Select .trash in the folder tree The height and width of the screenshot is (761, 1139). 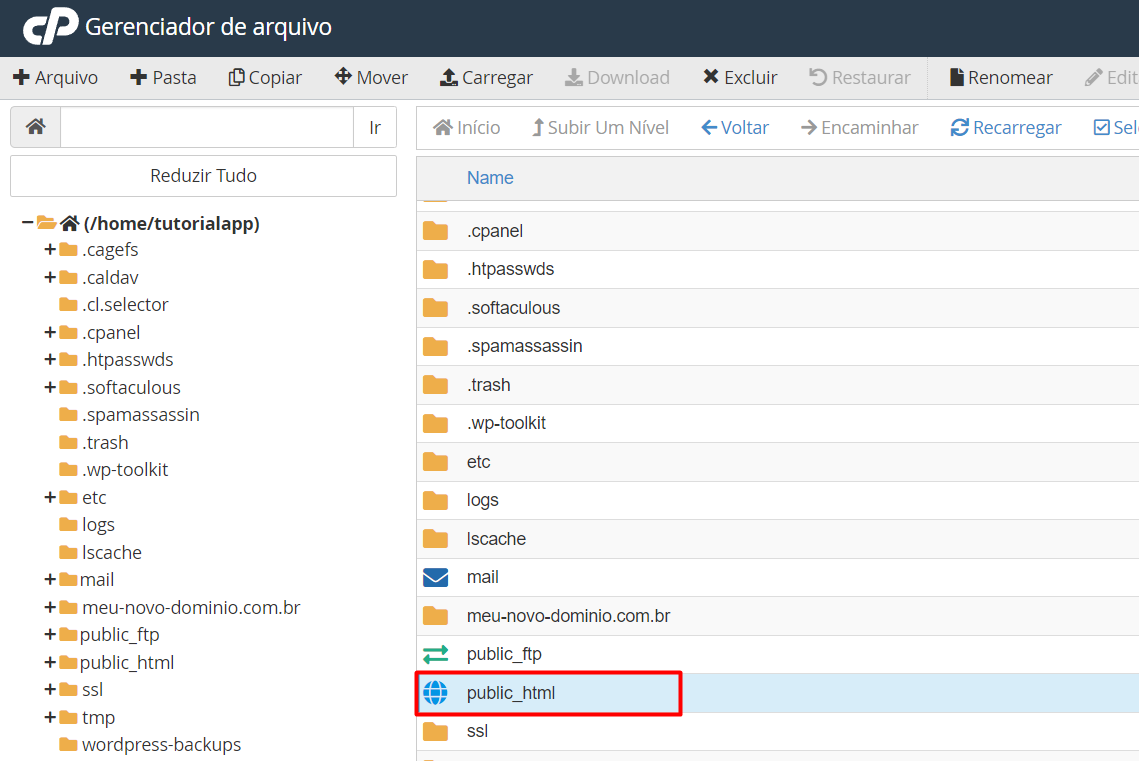[105, 442]
